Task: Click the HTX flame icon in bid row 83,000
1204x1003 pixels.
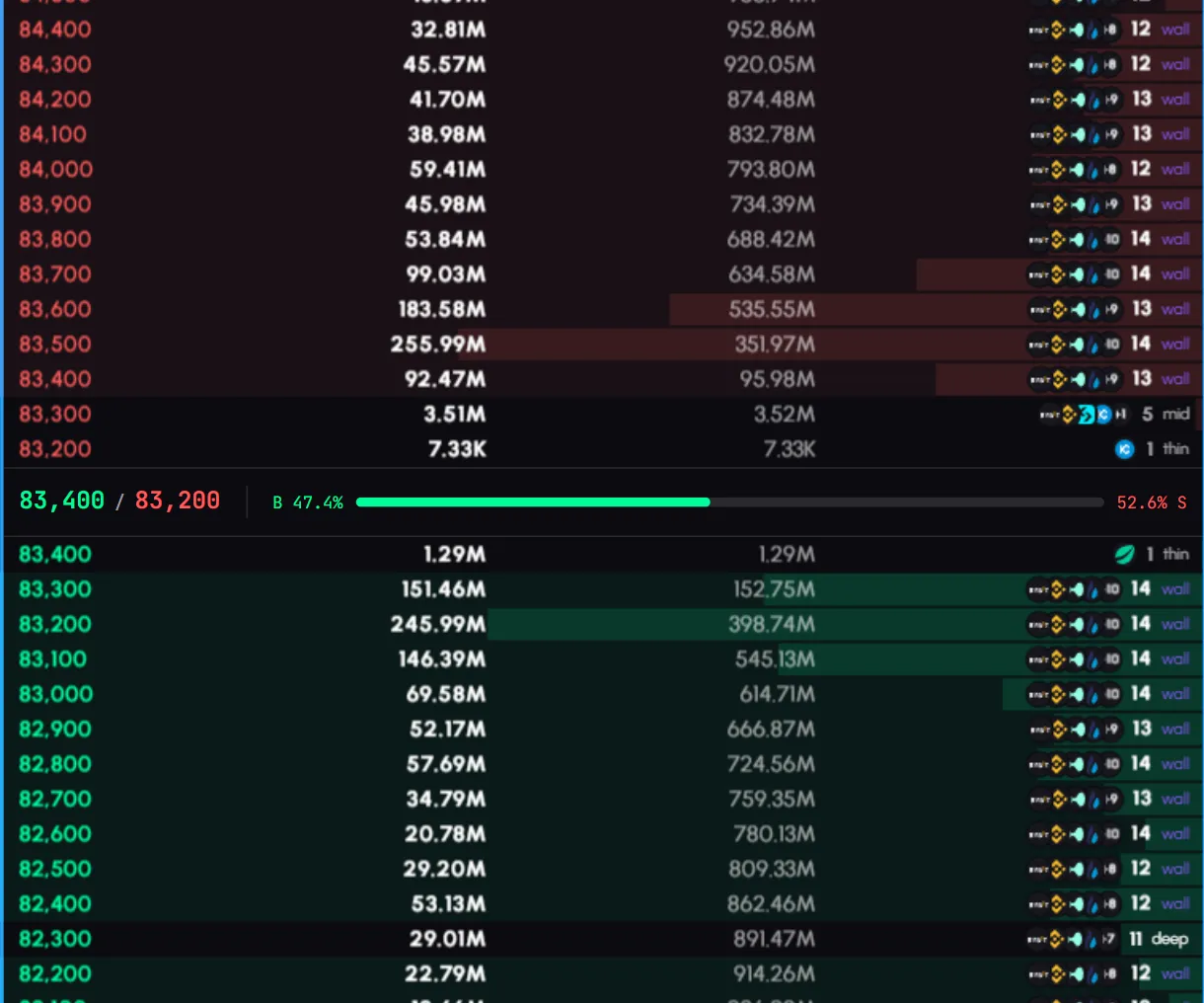Action: pos(1094,694)
